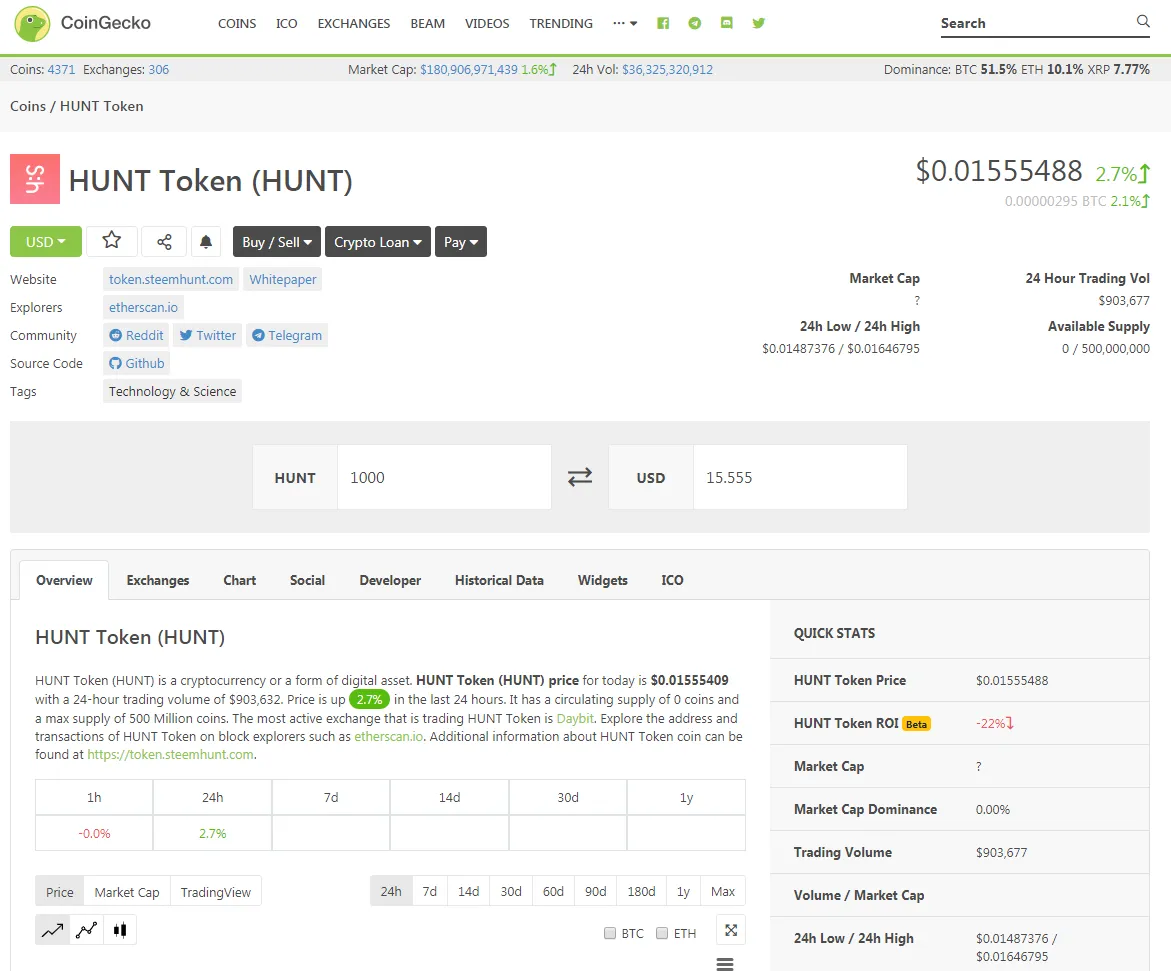Select the line chart type icon
The image size is (1171, 971).
click(x=52, y=930)
